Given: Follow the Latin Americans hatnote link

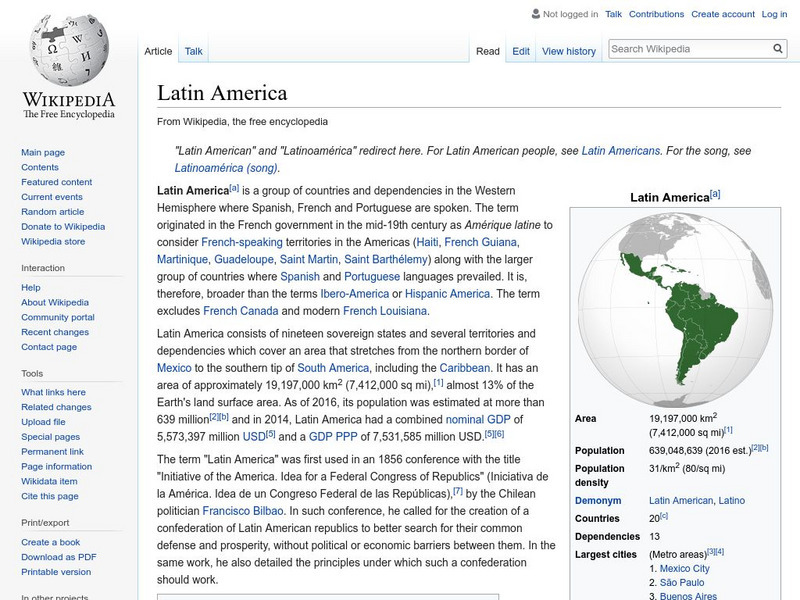Looking at the screenshot, I should (621, 151).
